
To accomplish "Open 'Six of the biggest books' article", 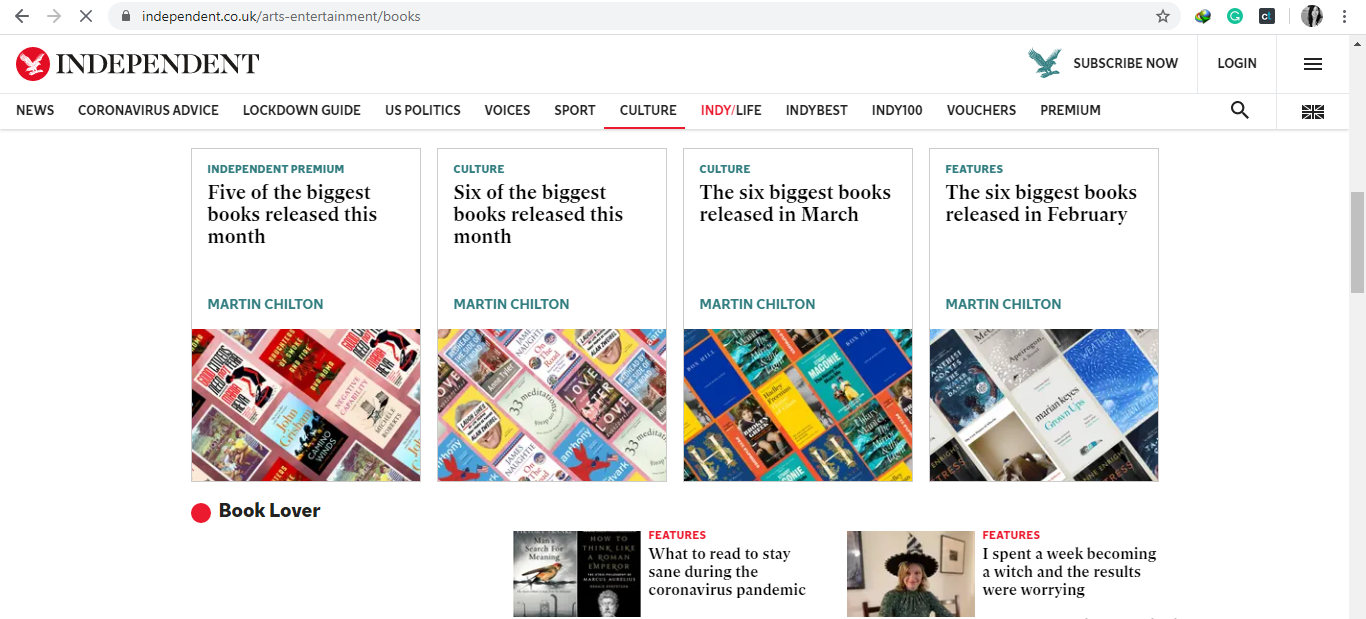I will click(x=538, y=214).
